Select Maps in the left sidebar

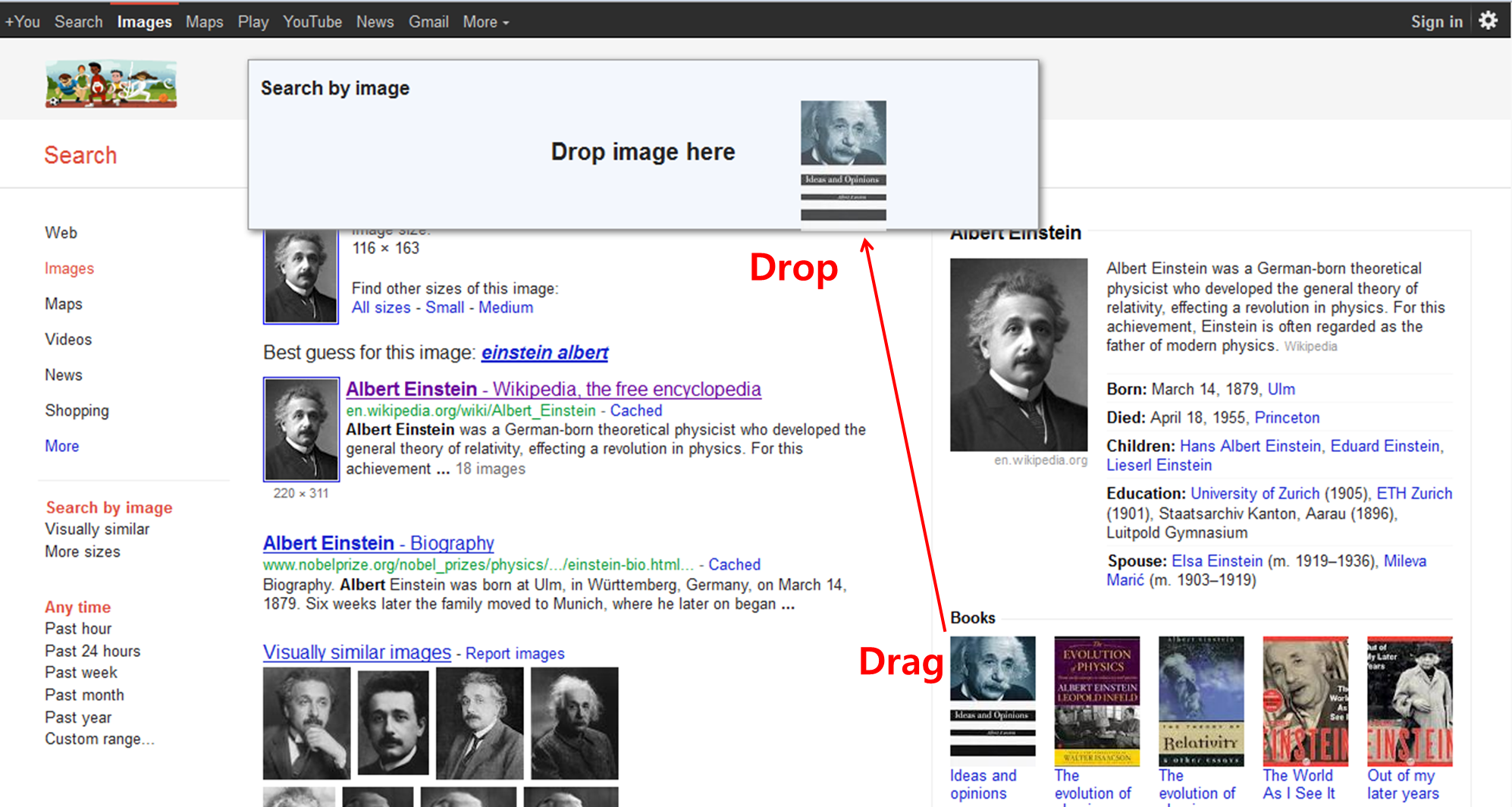pyautogui.click(x=64, y=304)
